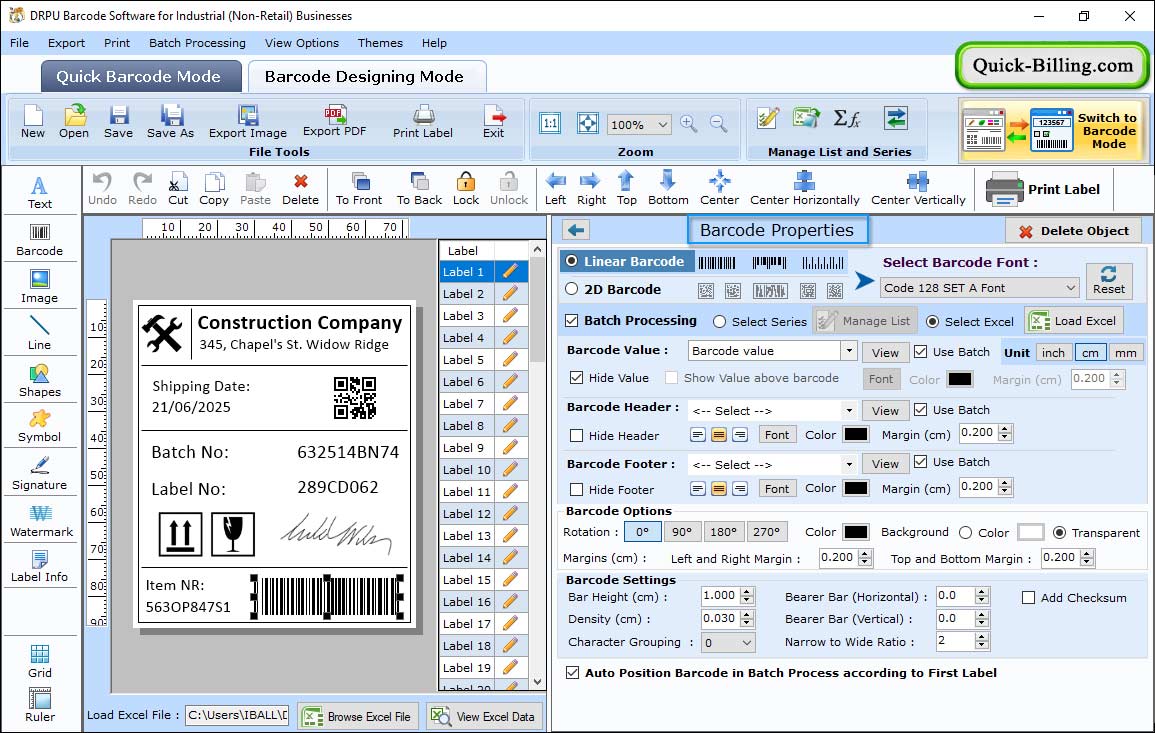Click View Excel Data button
The height and width of the screenshot is (733, 1155).
[x=484, y=716]
